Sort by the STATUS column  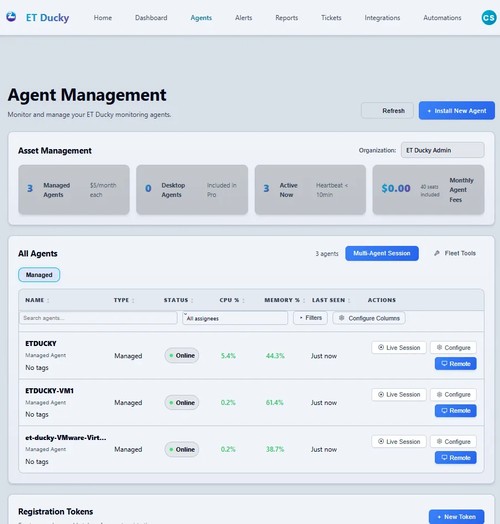click(x=178, y=300)
